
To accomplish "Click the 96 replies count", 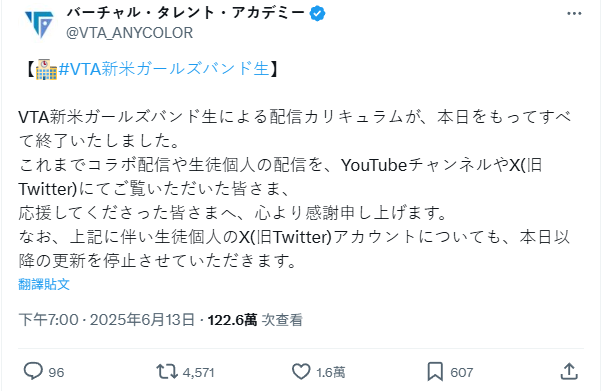I will coord(56,373).
